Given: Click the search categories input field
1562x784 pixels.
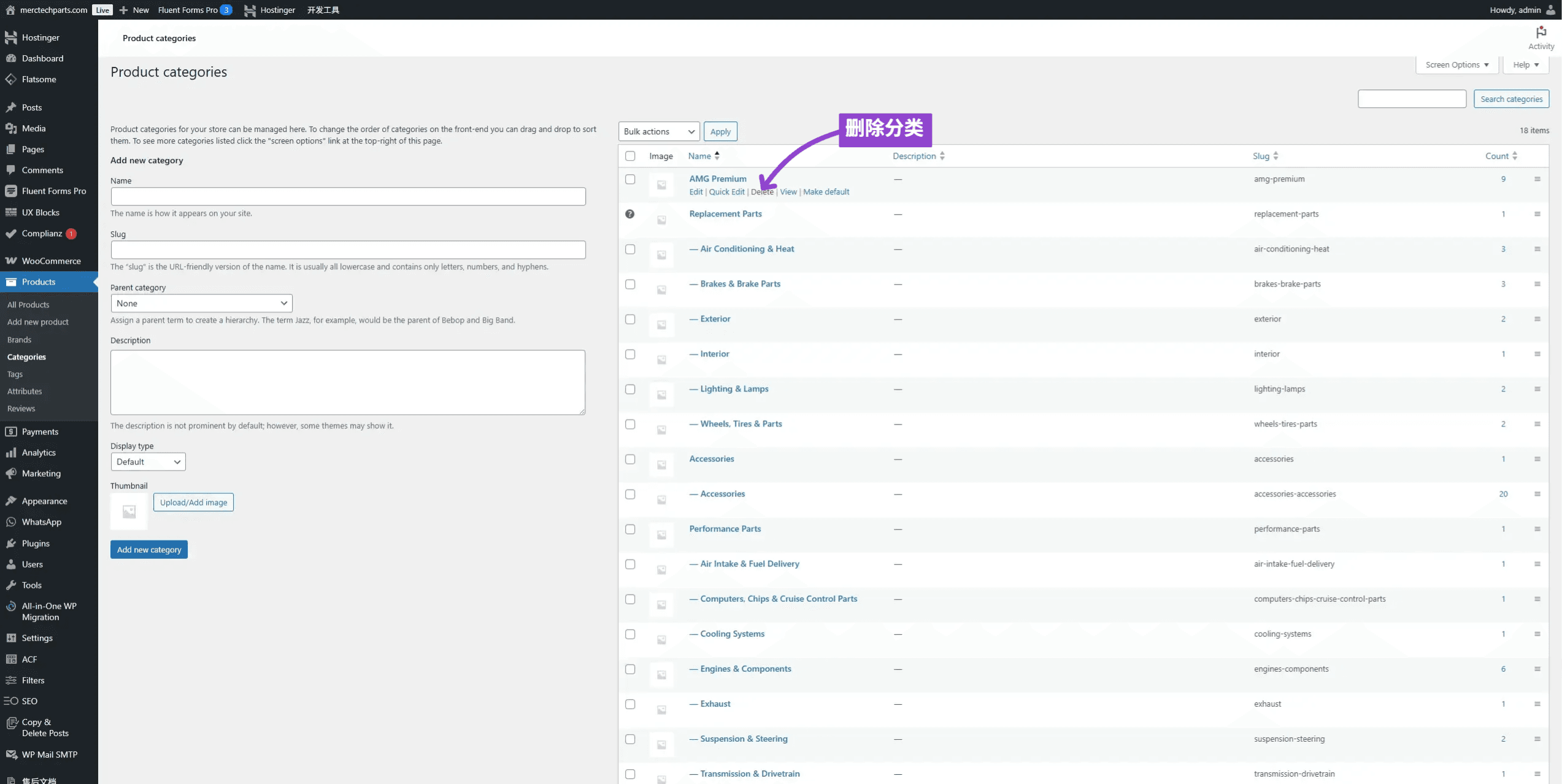Looking at the screenshot, I should pyautogui.click(x=1411, y=99).
